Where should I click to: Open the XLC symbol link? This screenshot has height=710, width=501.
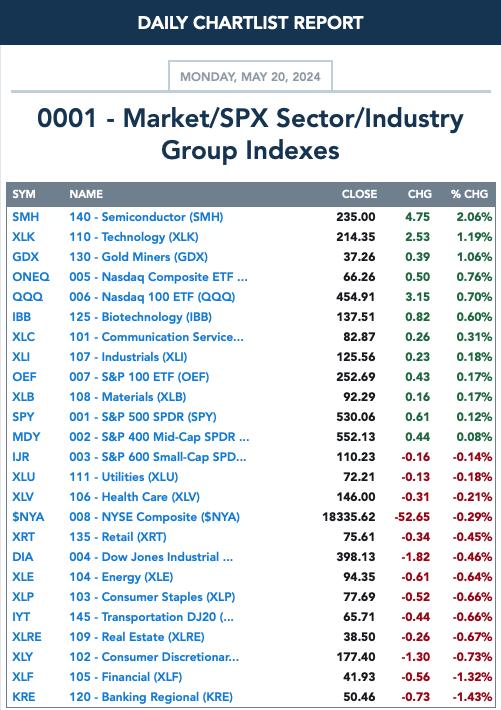click(x=24, y=337)
